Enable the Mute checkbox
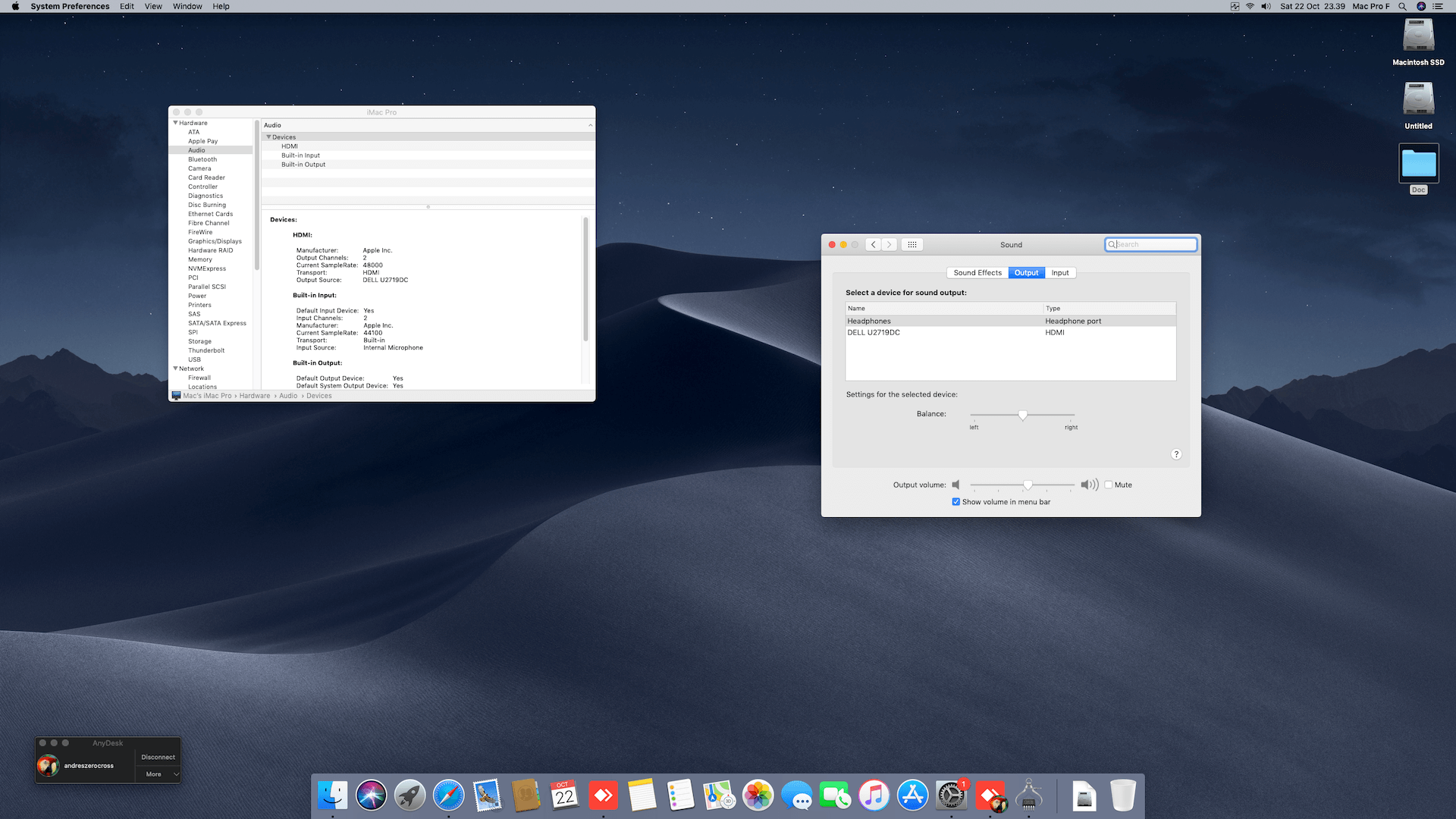 click(1109, 485)
